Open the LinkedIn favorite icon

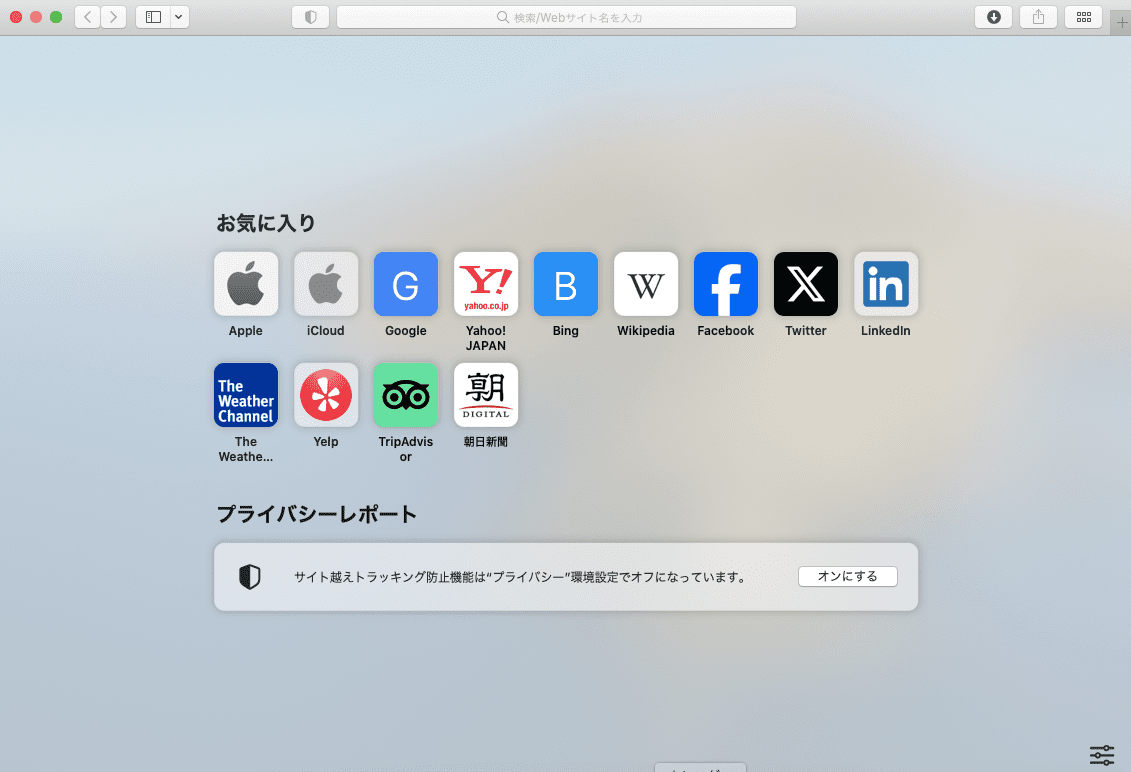[x=885, y=284]
